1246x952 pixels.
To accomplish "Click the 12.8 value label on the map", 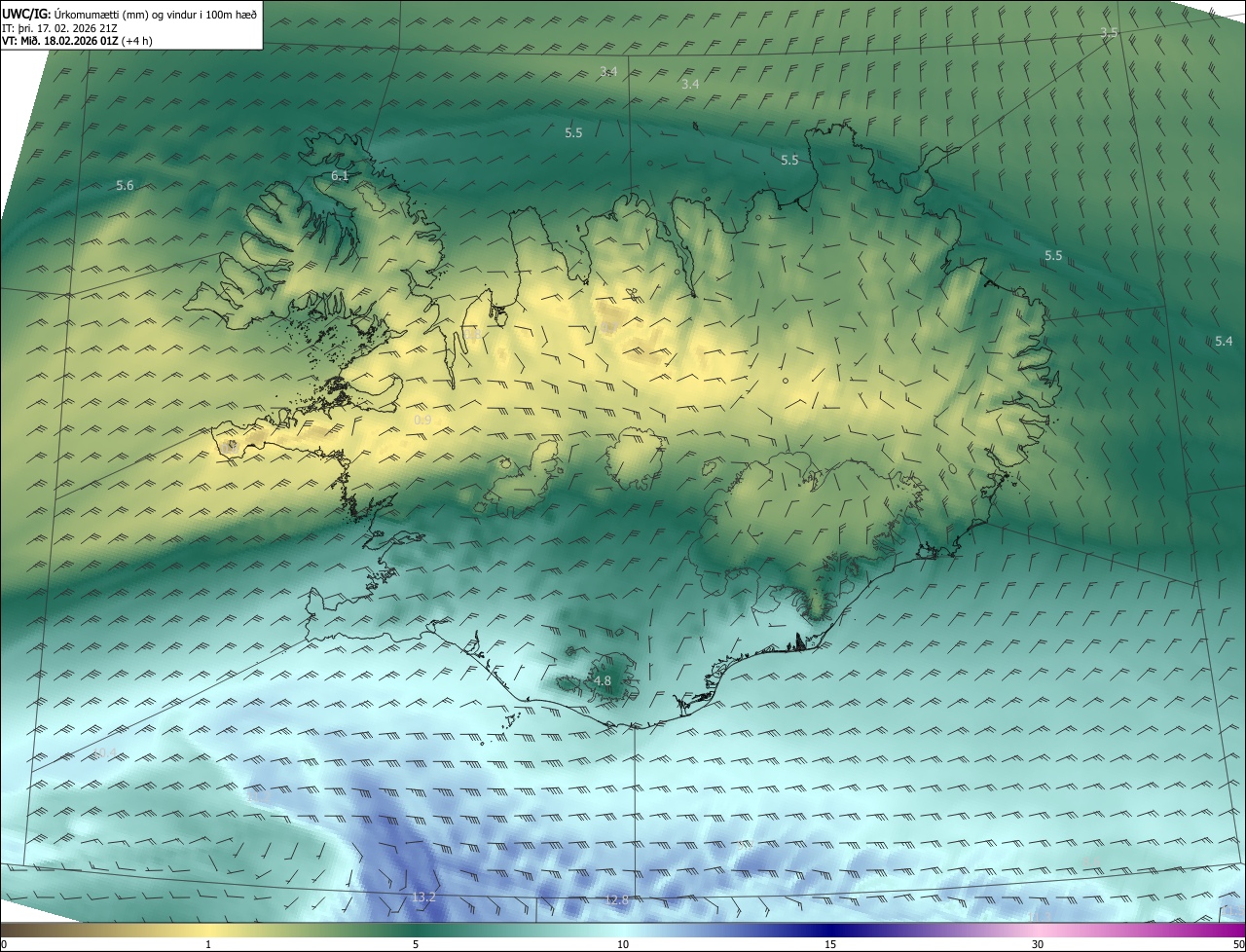I will click(x=617, y=900).
